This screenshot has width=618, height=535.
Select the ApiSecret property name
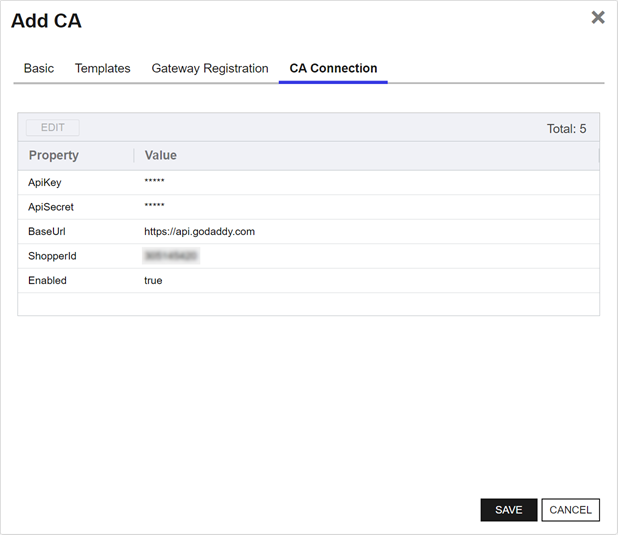point(51,207)
